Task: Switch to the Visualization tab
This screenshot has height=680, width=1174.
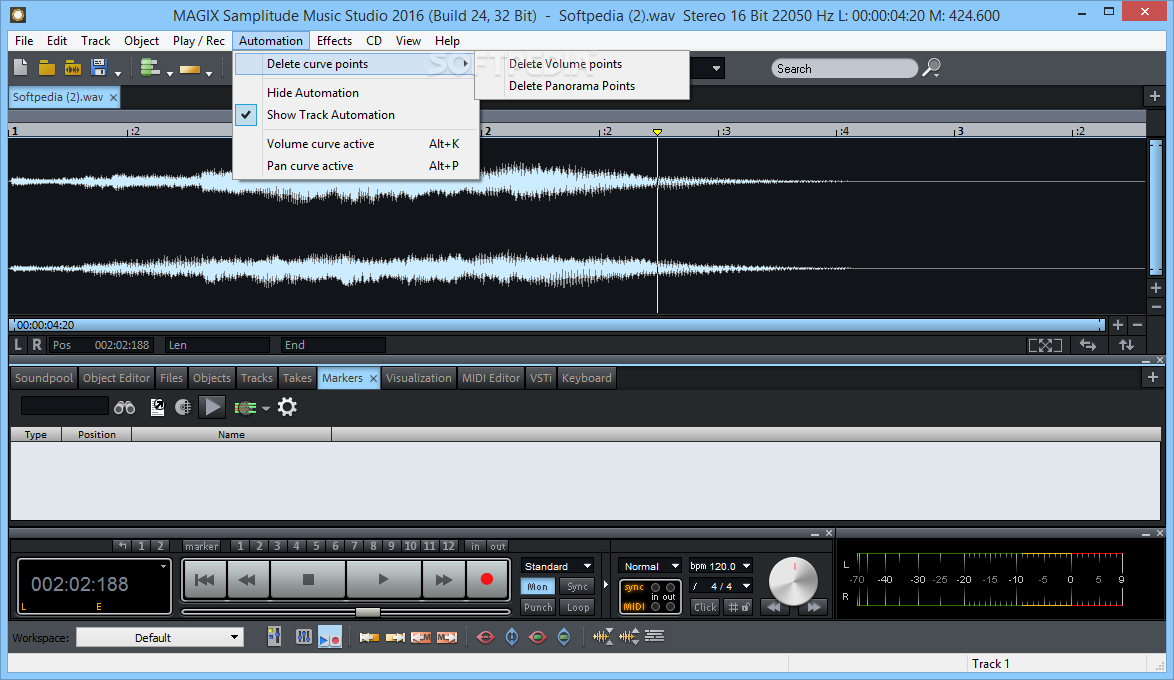Action: tap(419, 378)
